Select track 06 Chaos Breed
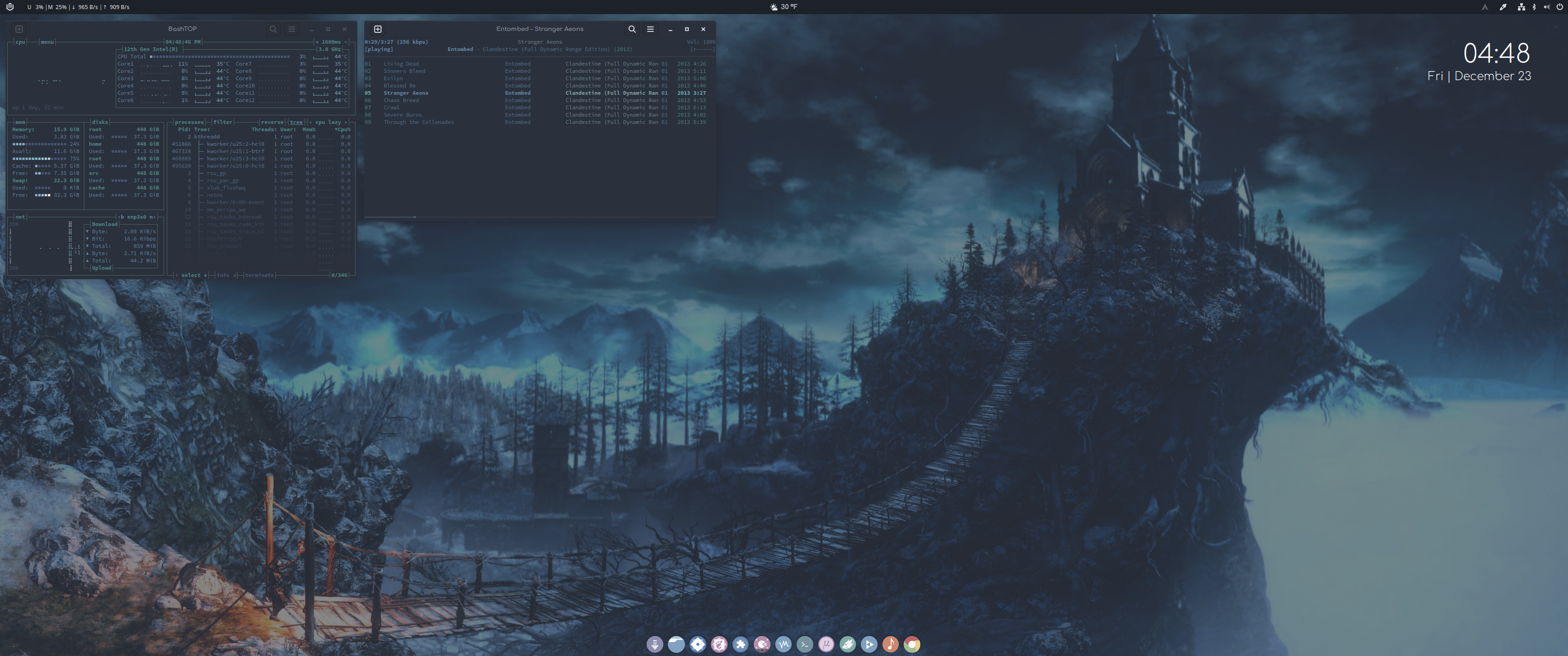This screenshot has height=656, width=1568. [536, 100]
